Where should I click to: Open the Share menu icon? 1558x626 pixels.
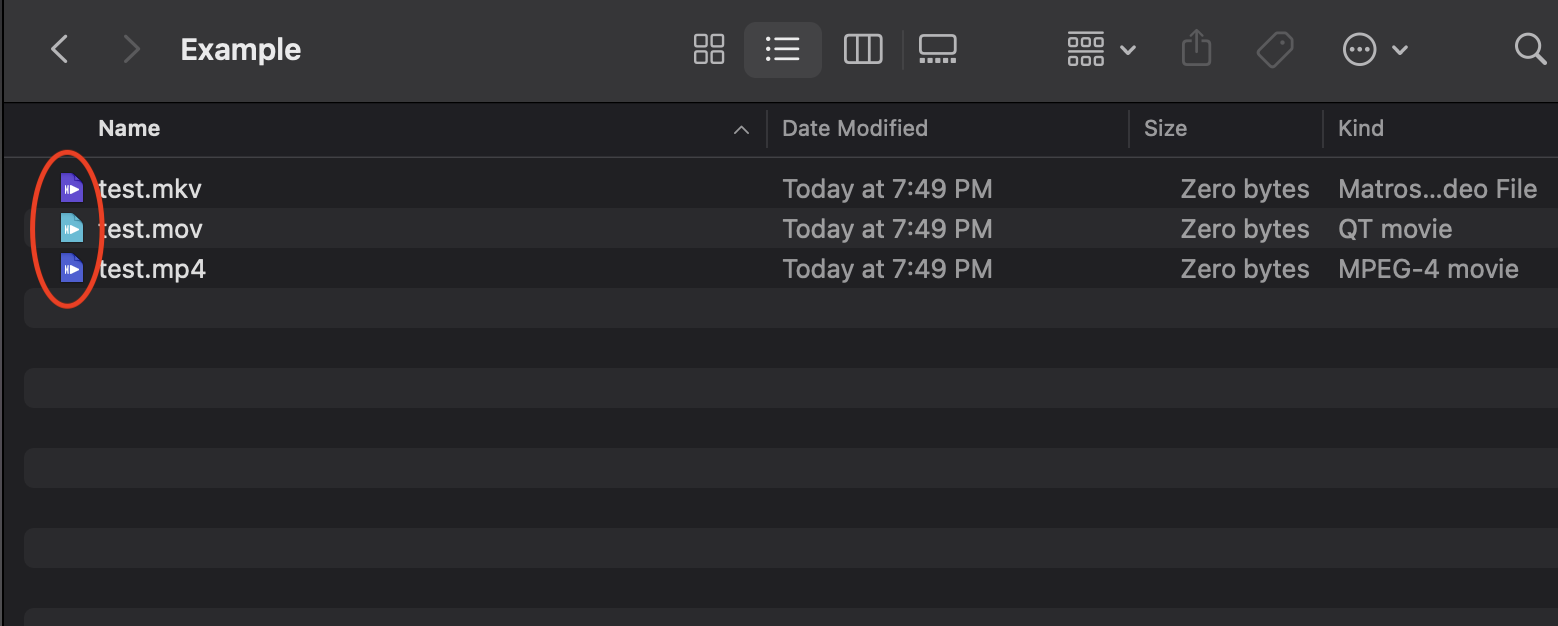pos(1196,48)
